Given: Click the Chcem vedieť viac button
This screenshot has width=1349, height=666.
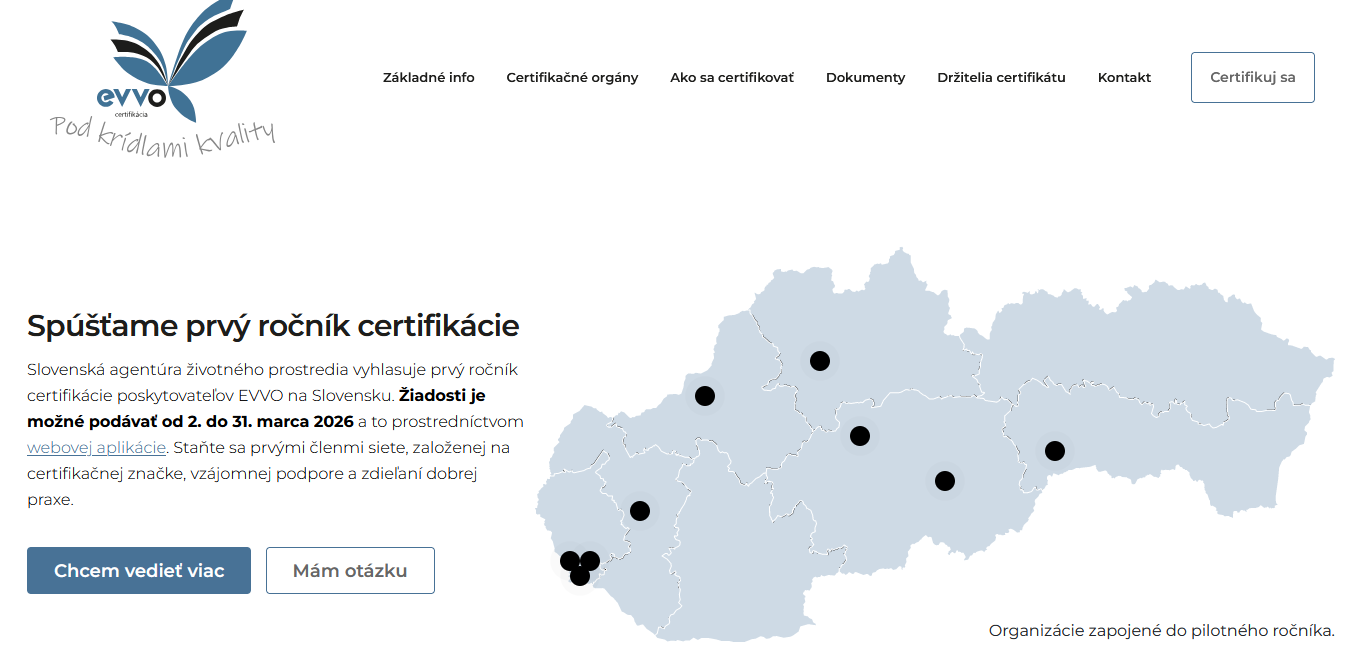Looking at the screenshot, I should coord(139,571).
